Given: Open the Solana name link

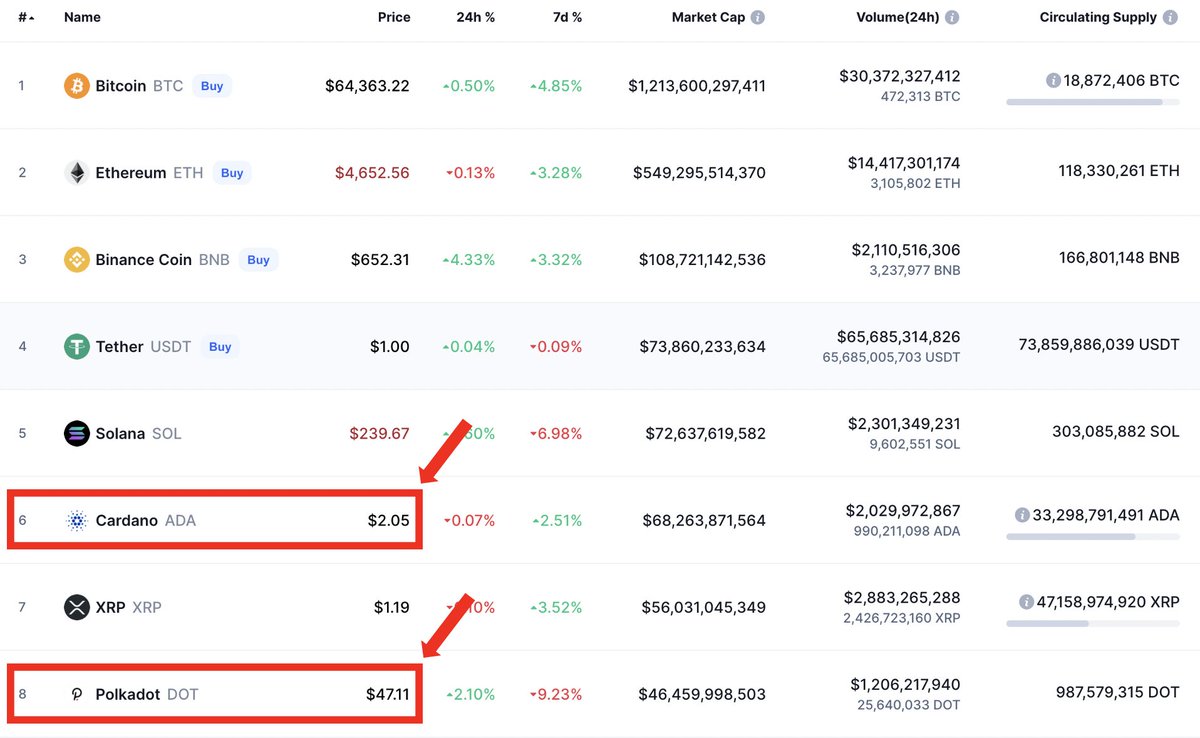Looking at the screenshot, I should (x=120, y=434).
